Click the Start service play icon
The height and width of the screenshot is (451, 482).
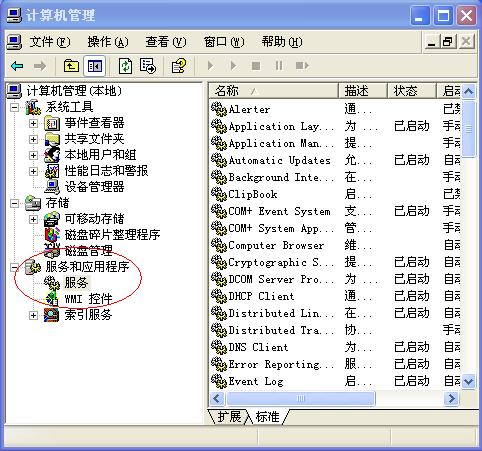pyautogui.click(x=210, y=66)
